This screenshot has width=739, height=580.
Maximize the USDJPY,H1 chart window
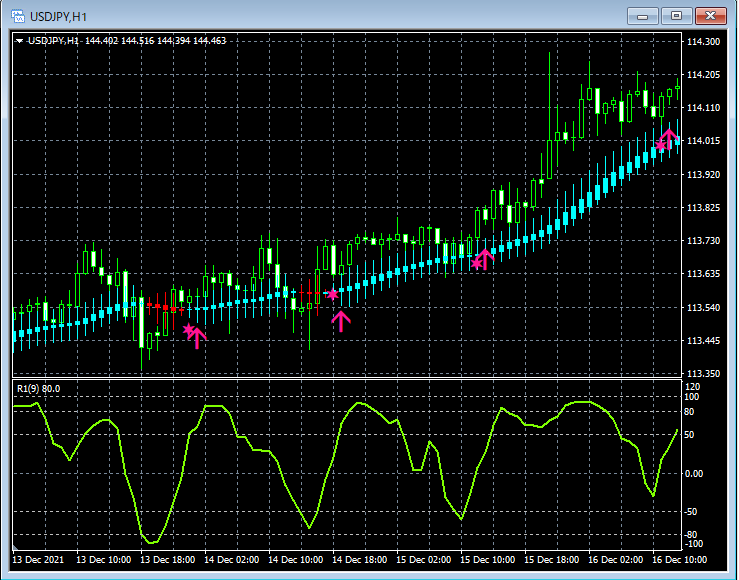click(677, 15)
